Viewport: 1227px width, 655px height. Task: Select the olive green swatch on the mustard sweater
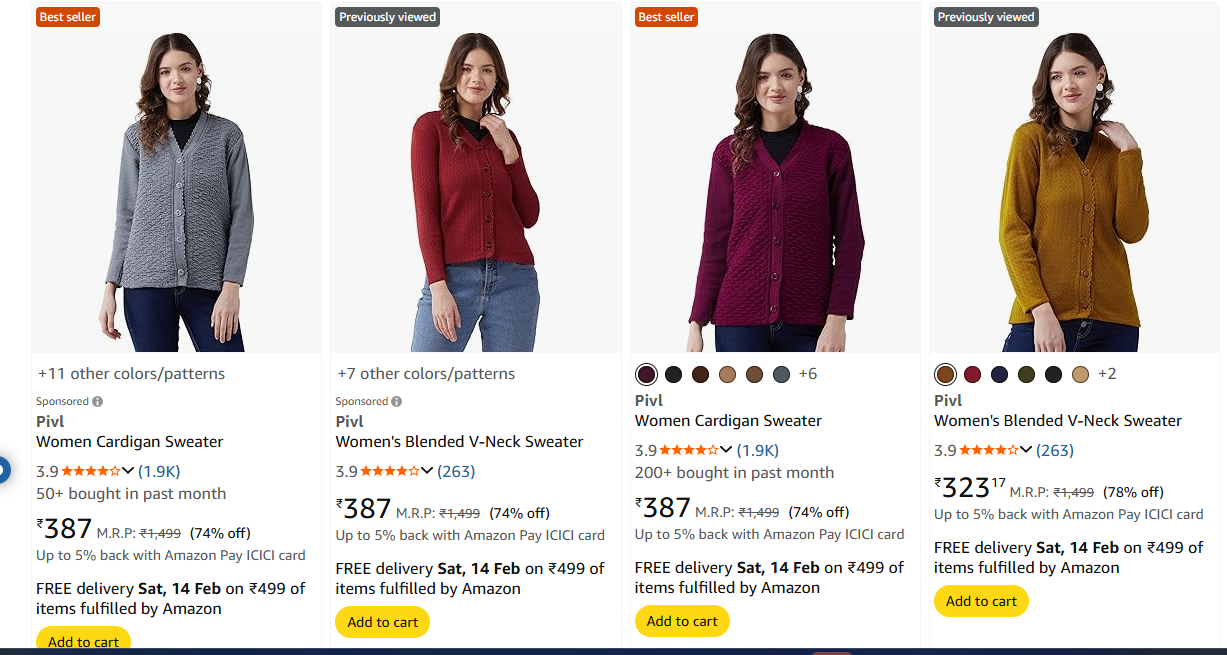point(1026,374)
